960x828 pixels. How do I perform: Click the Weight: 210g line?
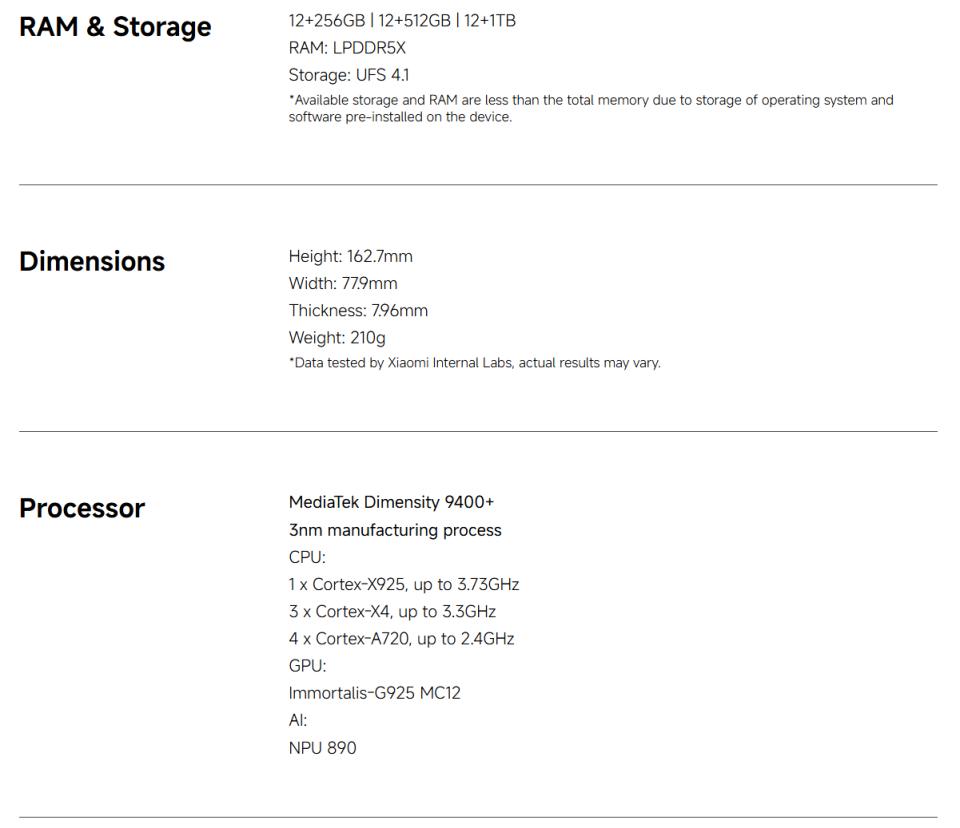click(337, 338)
